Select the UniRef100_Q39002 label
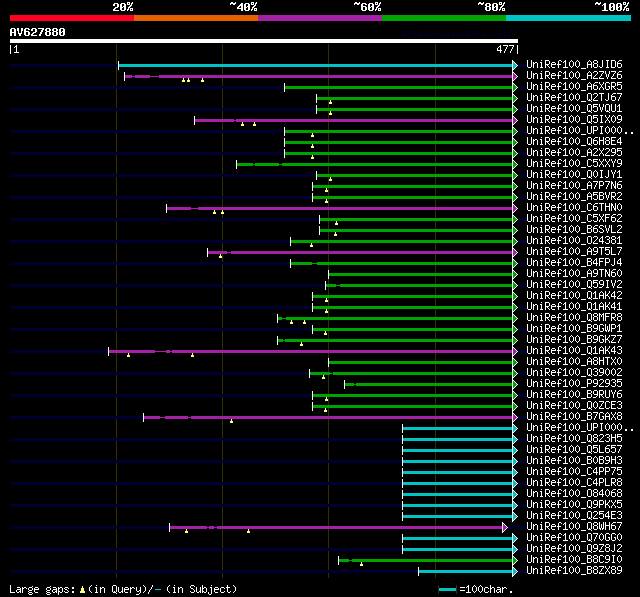640x597 pixels. point(574,373)
